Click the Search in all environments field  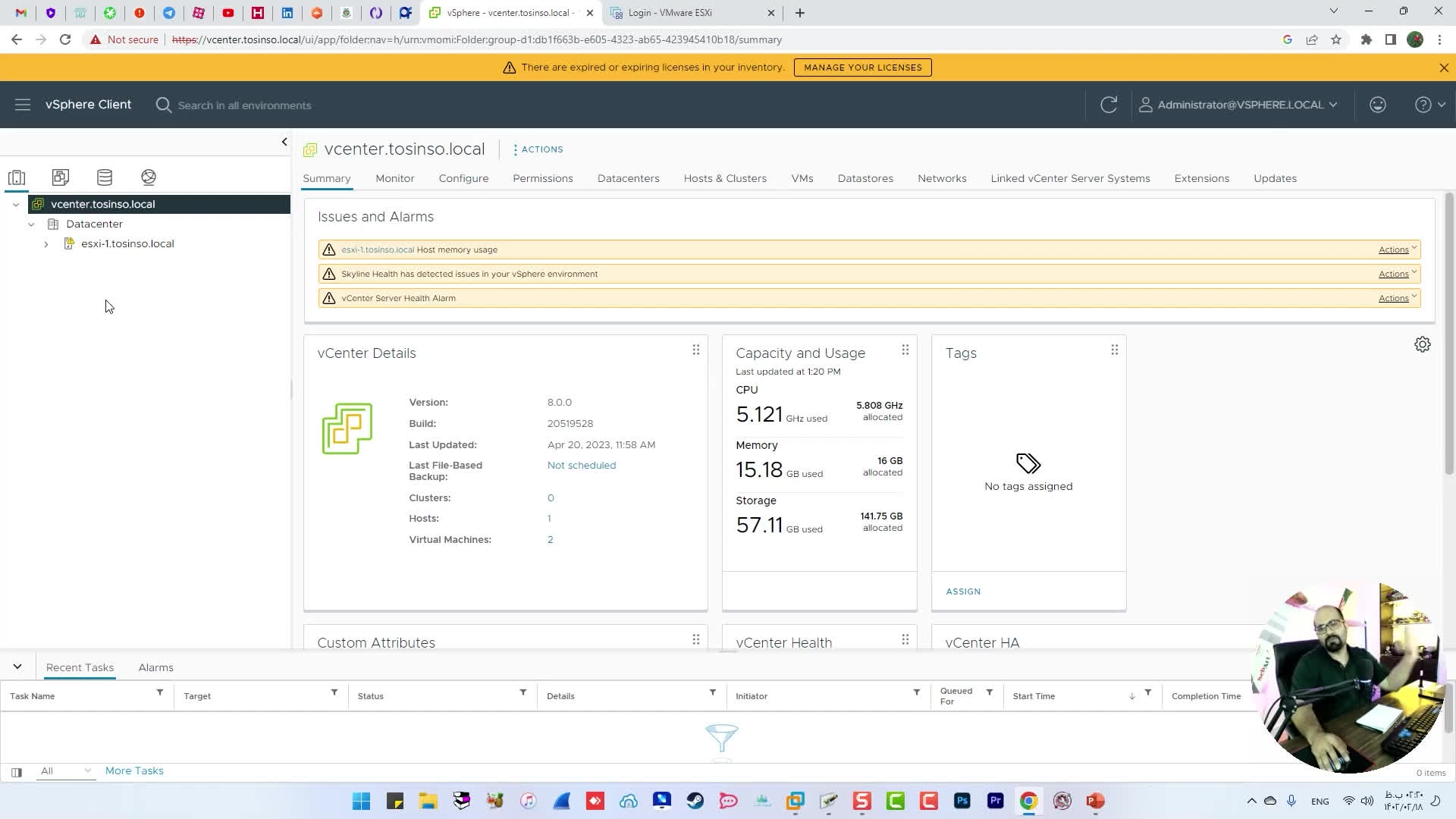pos(244,105)
